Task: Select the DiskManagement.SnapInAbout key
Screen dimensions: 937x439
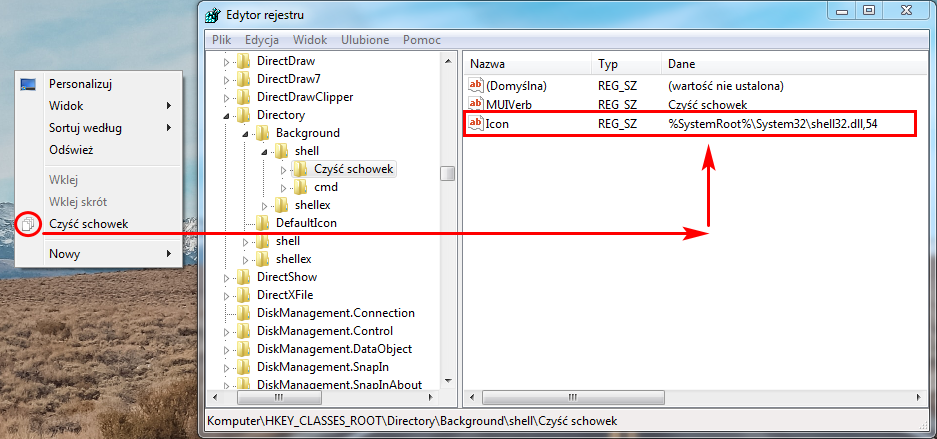Action: pyautogui.click(x=339, y=384)
